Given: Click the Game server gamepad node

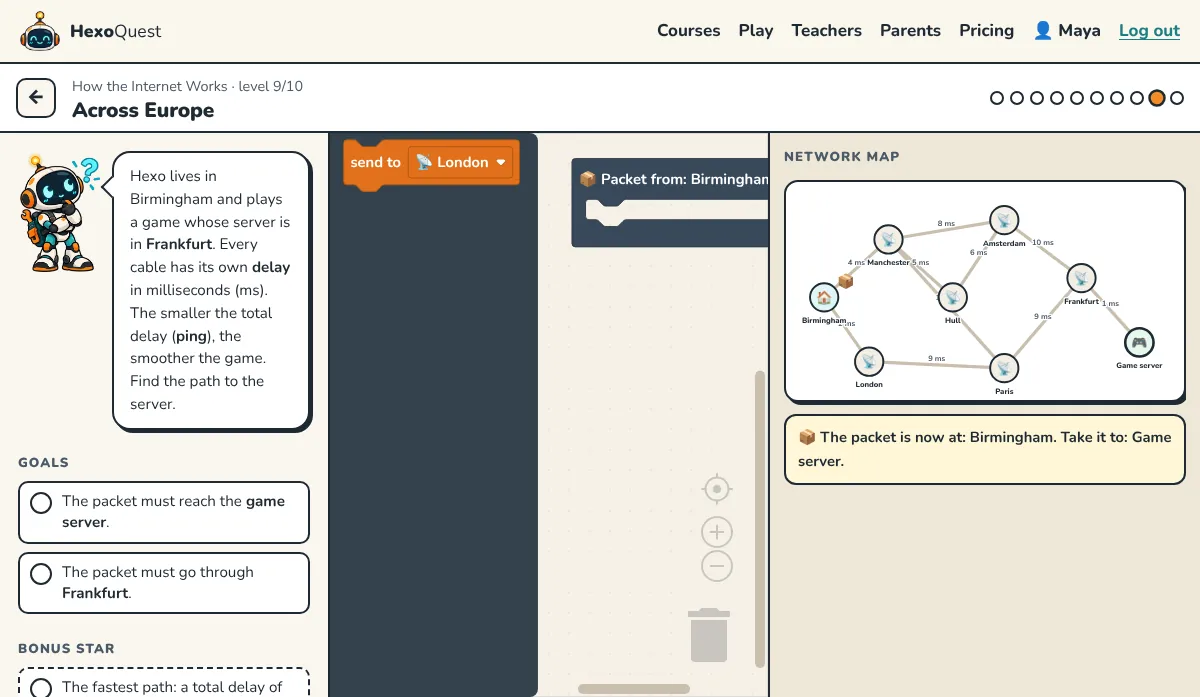Looking at the screenshot, I should pyautogui.click(x=1139, y=343).
